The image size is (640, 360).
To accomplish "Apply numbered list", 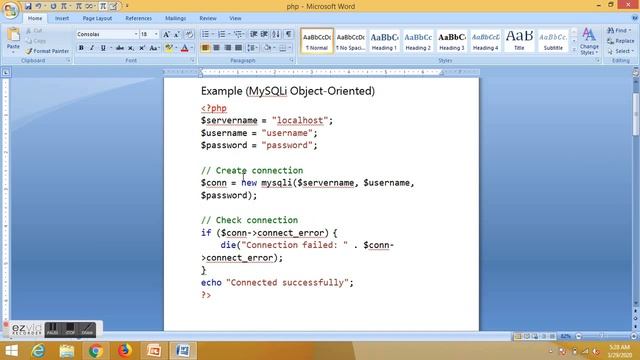I will click(x=222, y=34).
